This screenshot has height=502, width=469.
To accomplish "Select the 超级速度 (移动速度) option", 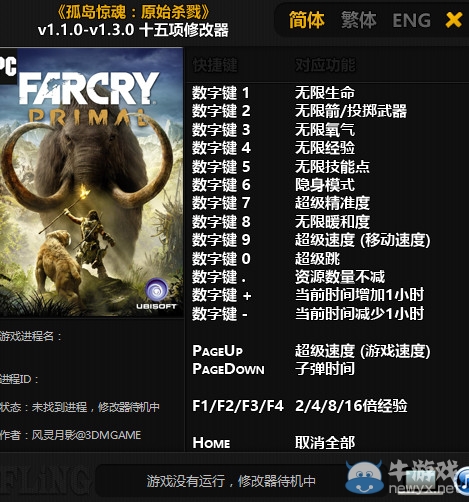I will (x=363, y=240).
